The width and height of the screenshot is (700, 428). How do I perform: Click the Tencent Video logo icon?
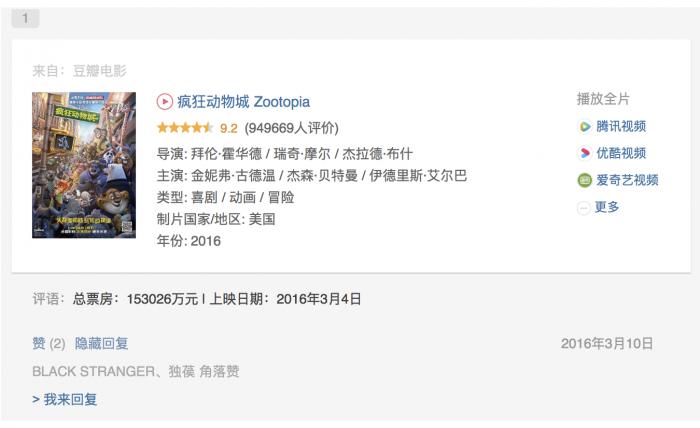585,126
